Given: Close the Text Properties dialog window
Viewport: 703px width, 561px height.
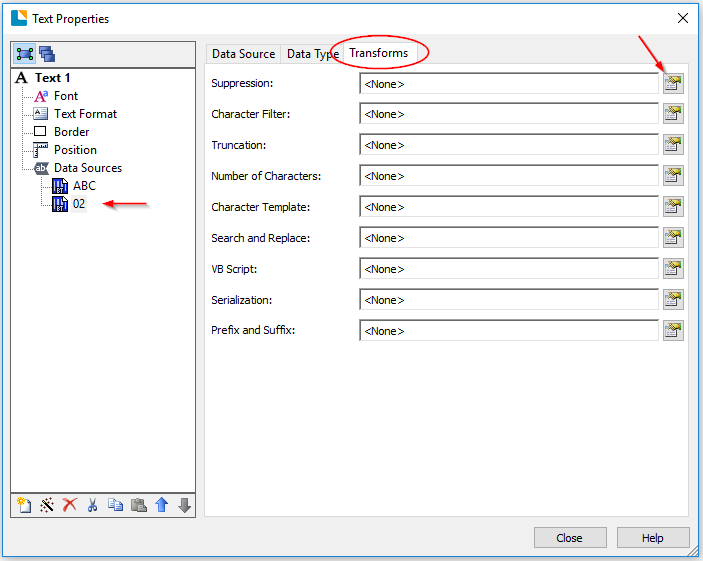Looking at the screenshot, I should click(683, 18).
